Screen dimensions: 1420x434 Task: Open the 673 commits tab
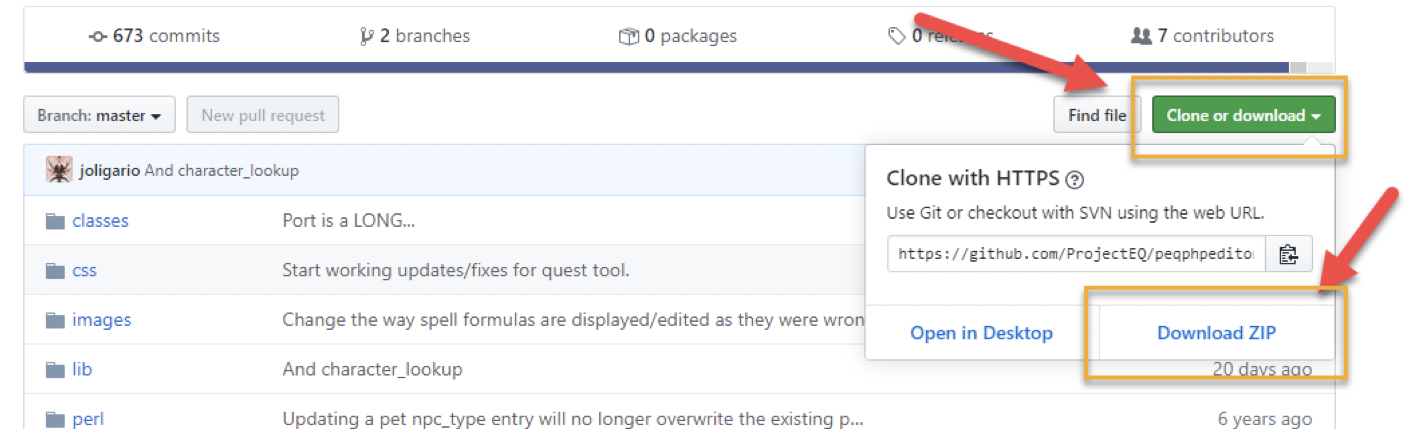click(154, 36)
